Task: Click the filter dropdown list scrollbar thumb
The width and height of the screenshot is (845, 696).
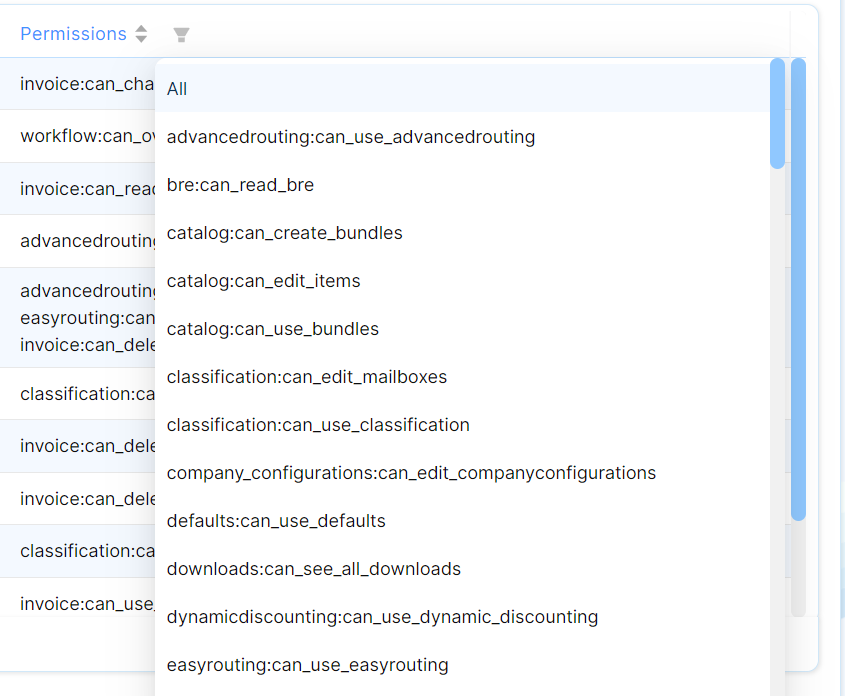Action: (x=777, y=113)
